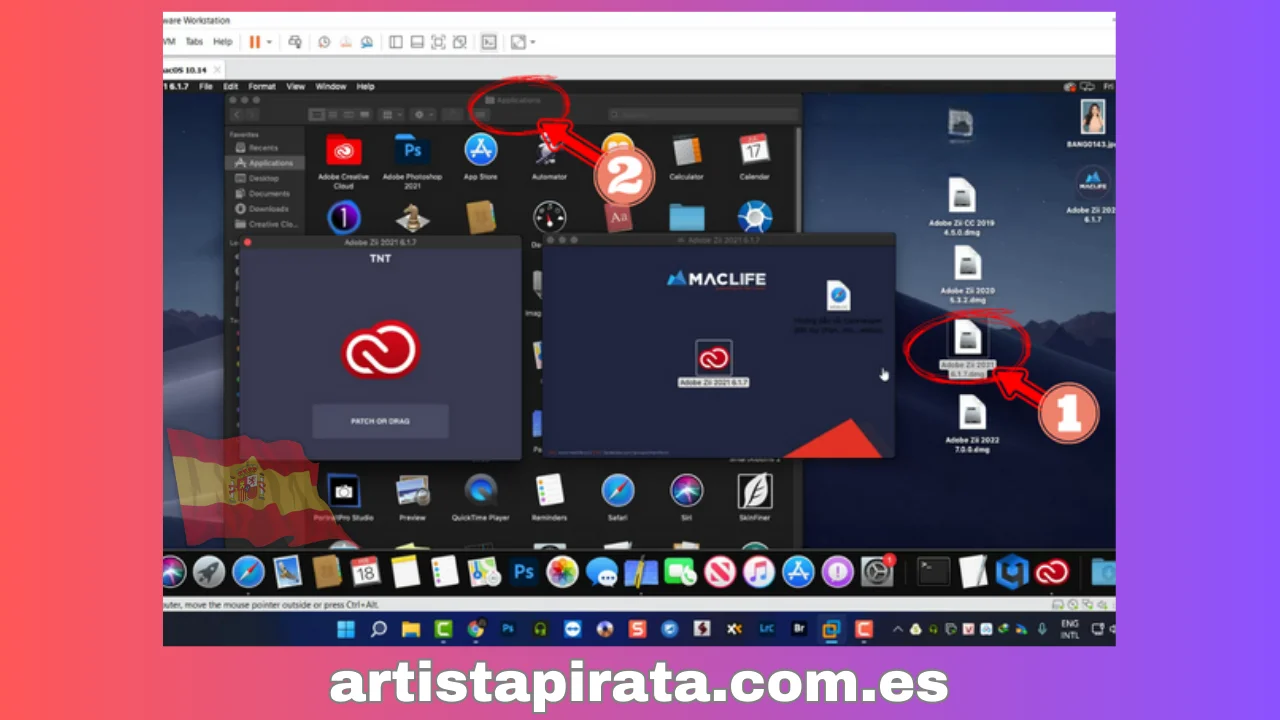This screenshot has height=720, width=1280.
Task: Select Applications in Finder sidebar
Action: pyautogui.click(x=264, y=162)
